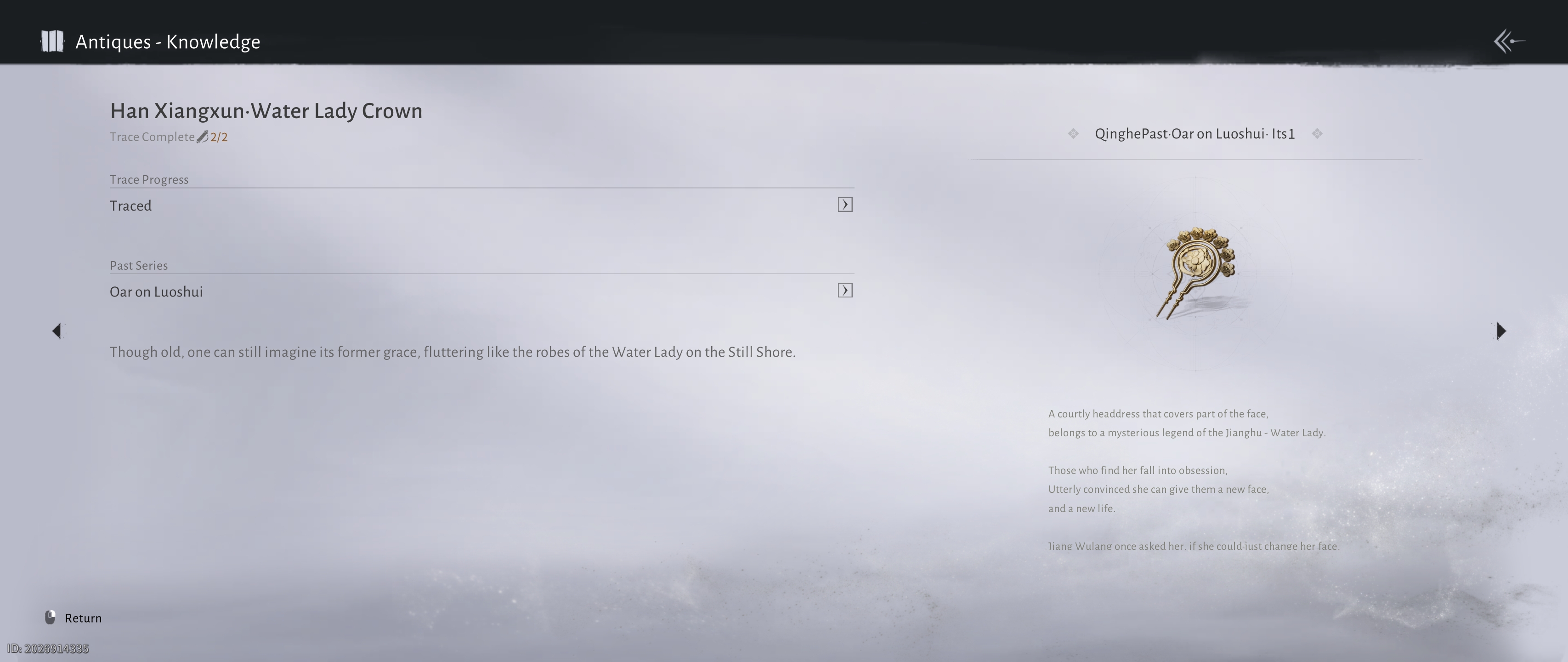Click the diamond ornament right of Its1 title
Viewport: 1568px width, 662px height.
pyautogui.click(x=1317, y=134)
